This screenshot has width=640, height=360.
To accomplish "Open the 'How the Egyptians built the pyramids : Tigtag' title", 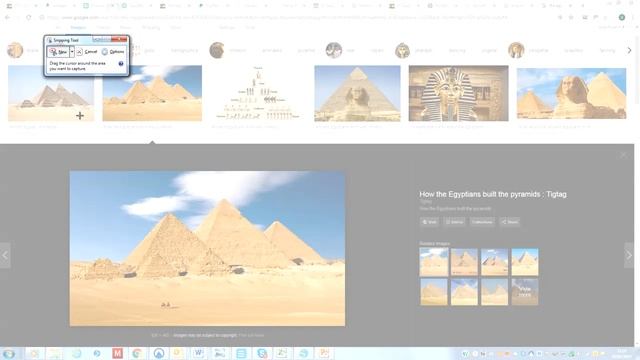I will [x=493, y=194].
